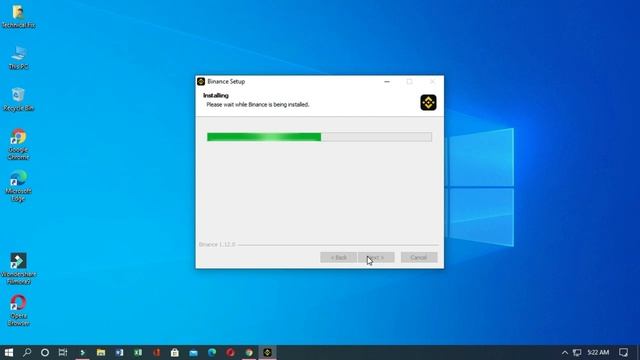Click the Binance Setup title bar icon
Screen dimensions: 640x360
201,82
